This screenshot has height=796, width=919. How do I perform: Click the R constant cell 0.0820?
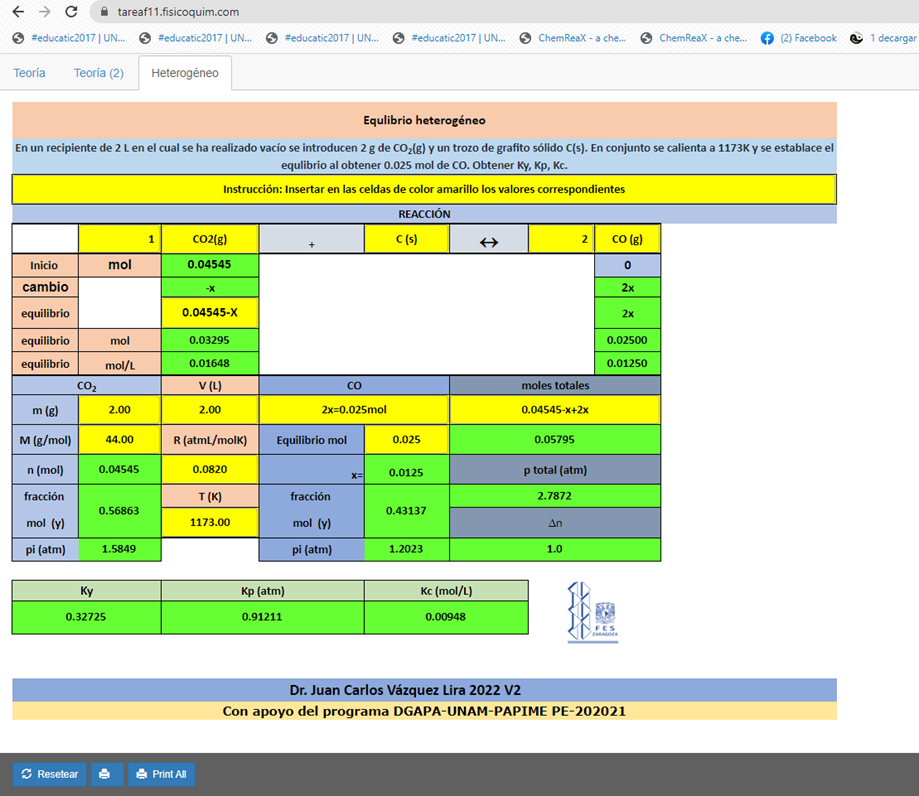[x=210, y=470]
